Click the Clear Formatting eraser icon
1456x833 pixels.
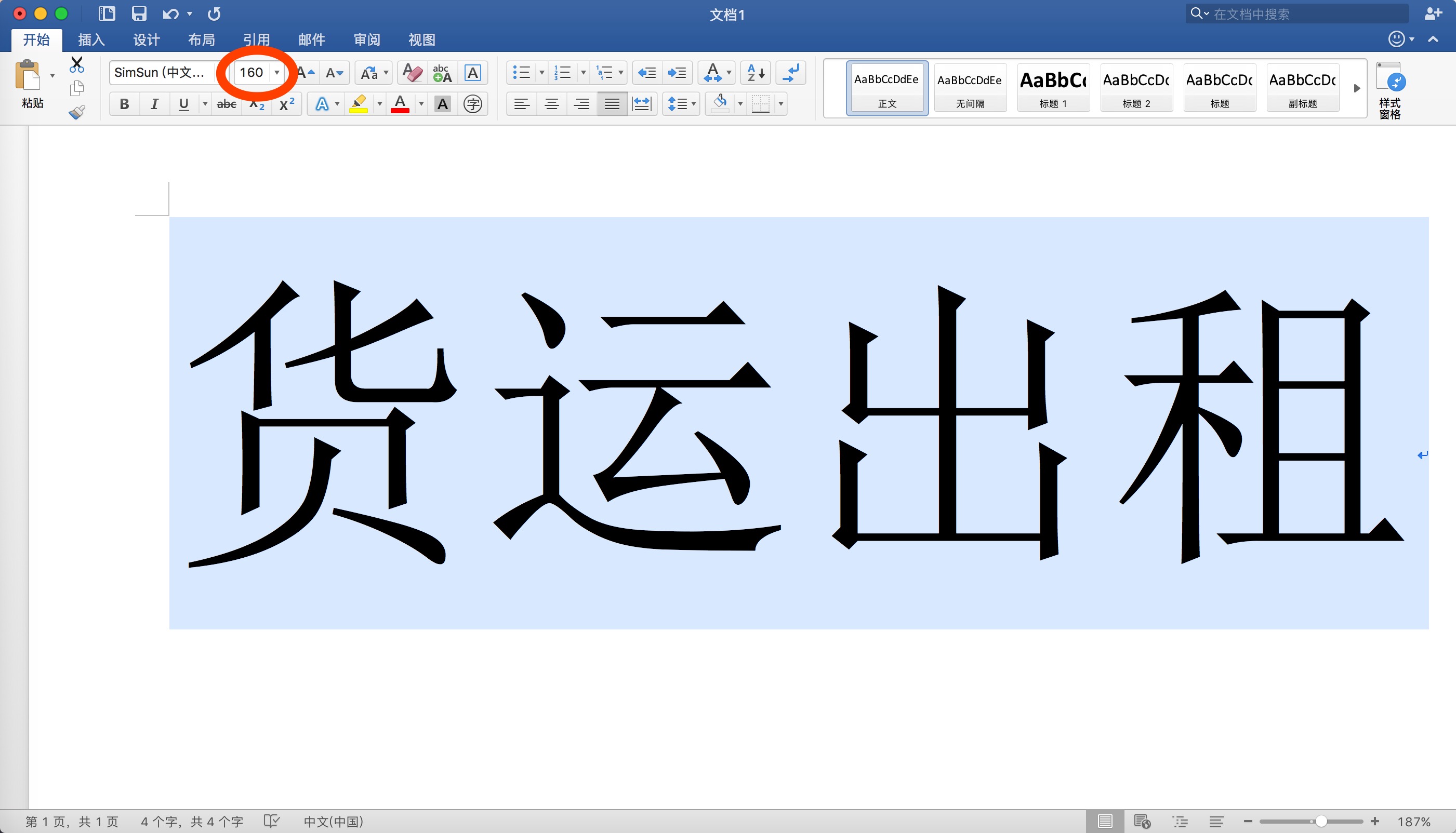point(412,73)
